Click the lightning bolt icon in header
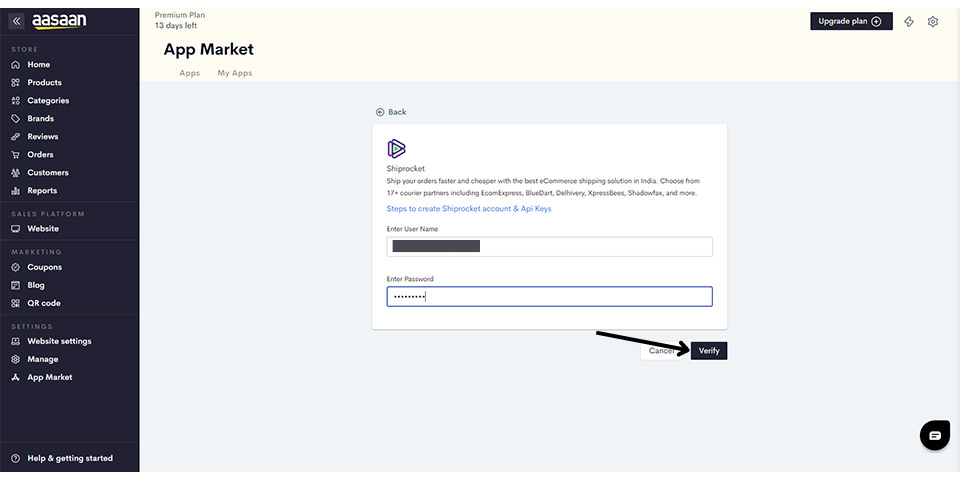Image resolution: width=960 pixels, height=480 pixels. tap(909, 21)
